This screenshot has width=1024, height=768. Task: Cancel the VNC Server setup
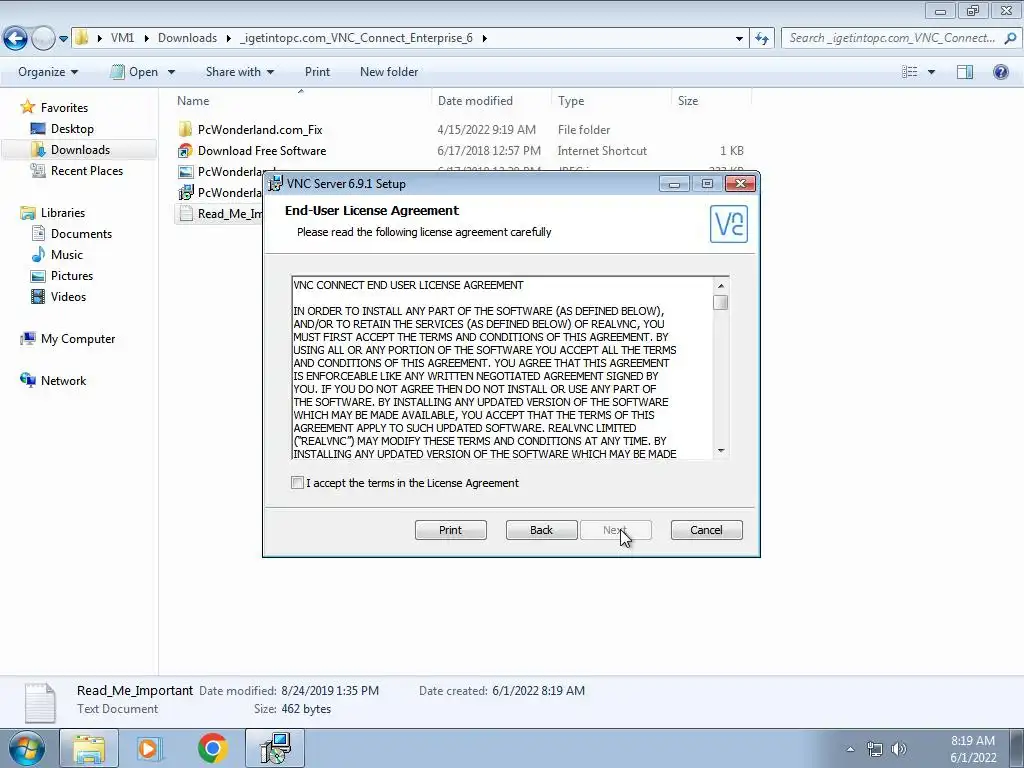pos(707,530)
